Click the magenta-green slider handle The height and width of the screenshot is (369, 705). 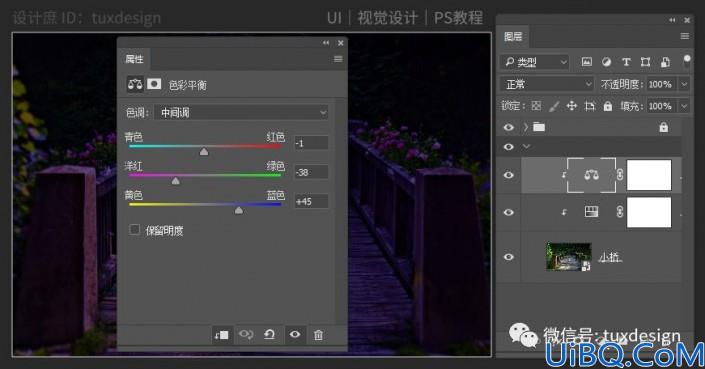[x=176, y=181]
